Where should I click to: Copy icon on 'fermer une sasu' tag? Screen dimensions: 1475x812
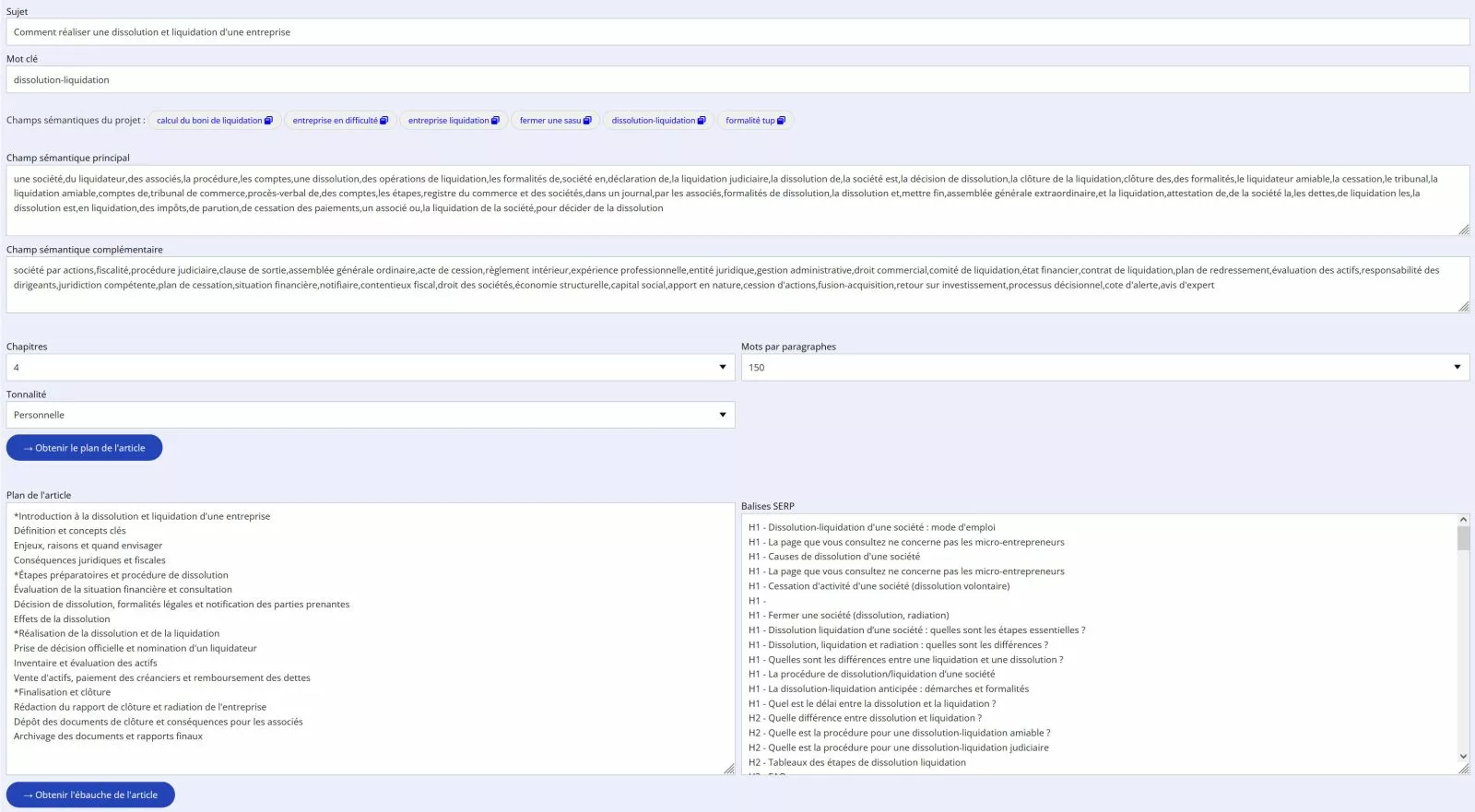(587, 121)
